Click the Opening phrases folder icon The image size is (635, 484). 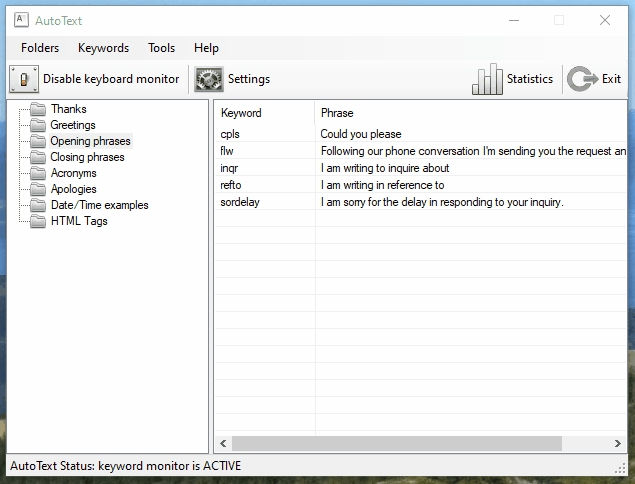(38, 141)
